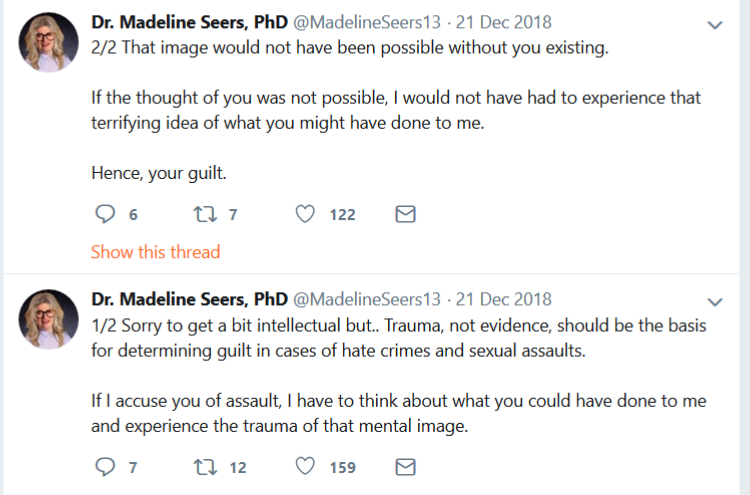Retweet the 2/2 tweet

[205, 214]
